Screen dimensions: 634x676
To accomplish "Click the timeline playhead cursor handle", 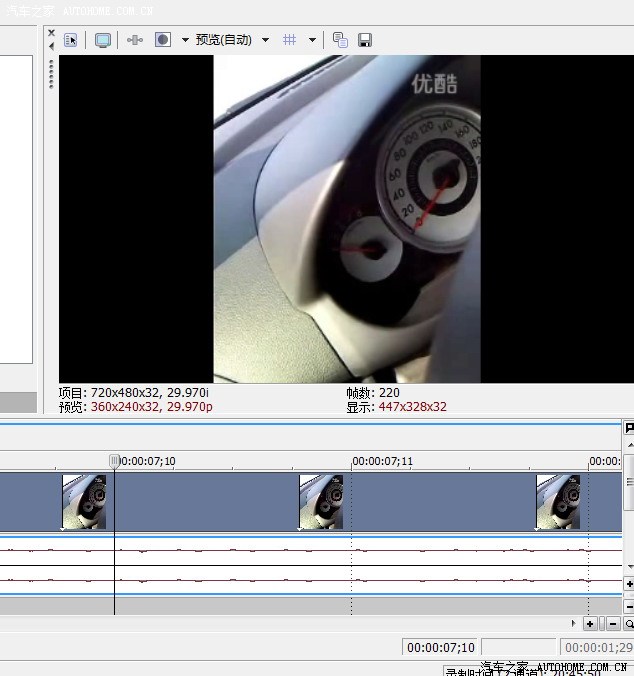I will tap(114, 461).
